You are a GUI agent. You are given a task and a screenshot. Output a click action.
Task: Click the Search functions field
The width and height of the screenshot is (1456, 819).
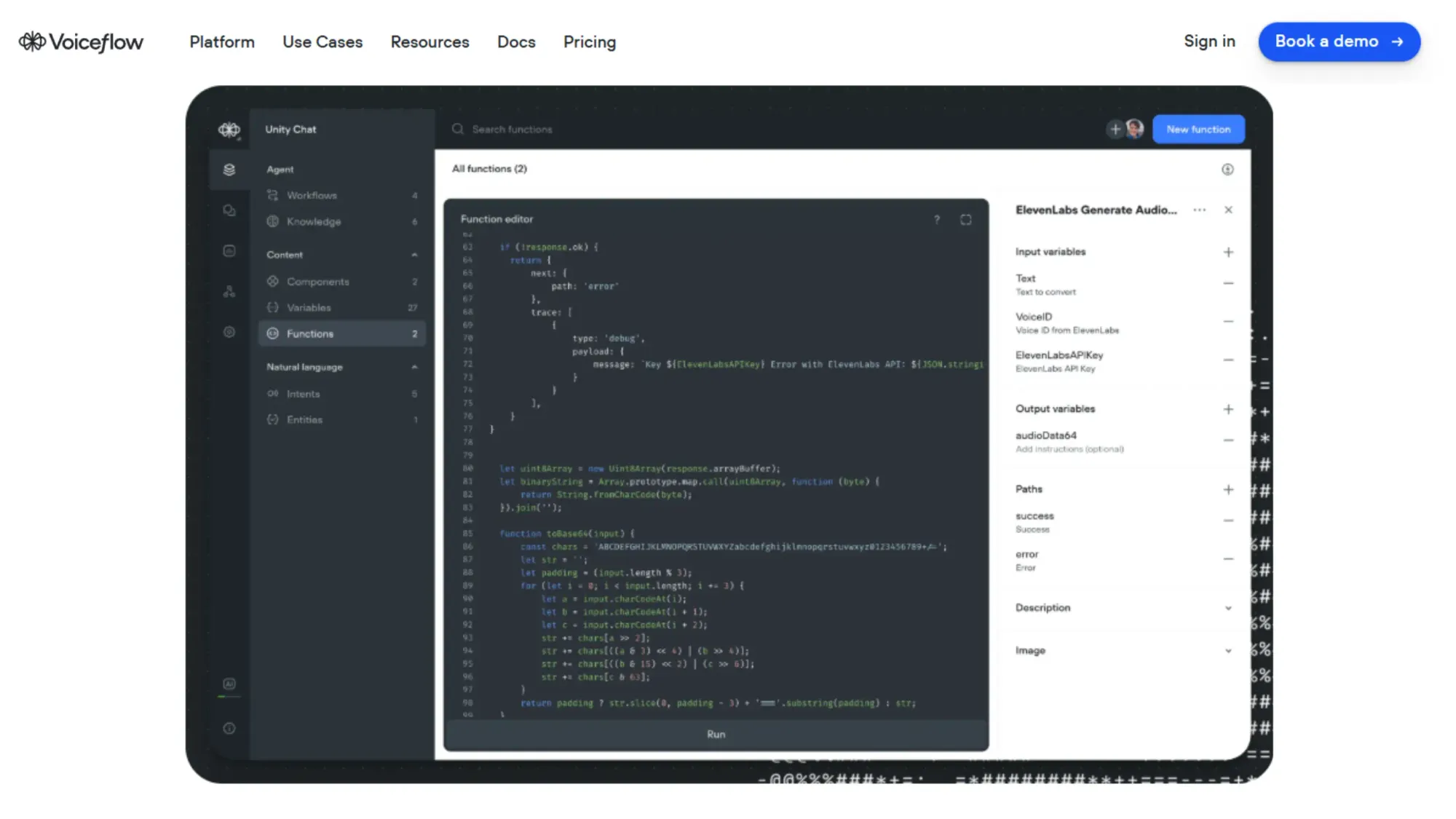pos(512,129)
